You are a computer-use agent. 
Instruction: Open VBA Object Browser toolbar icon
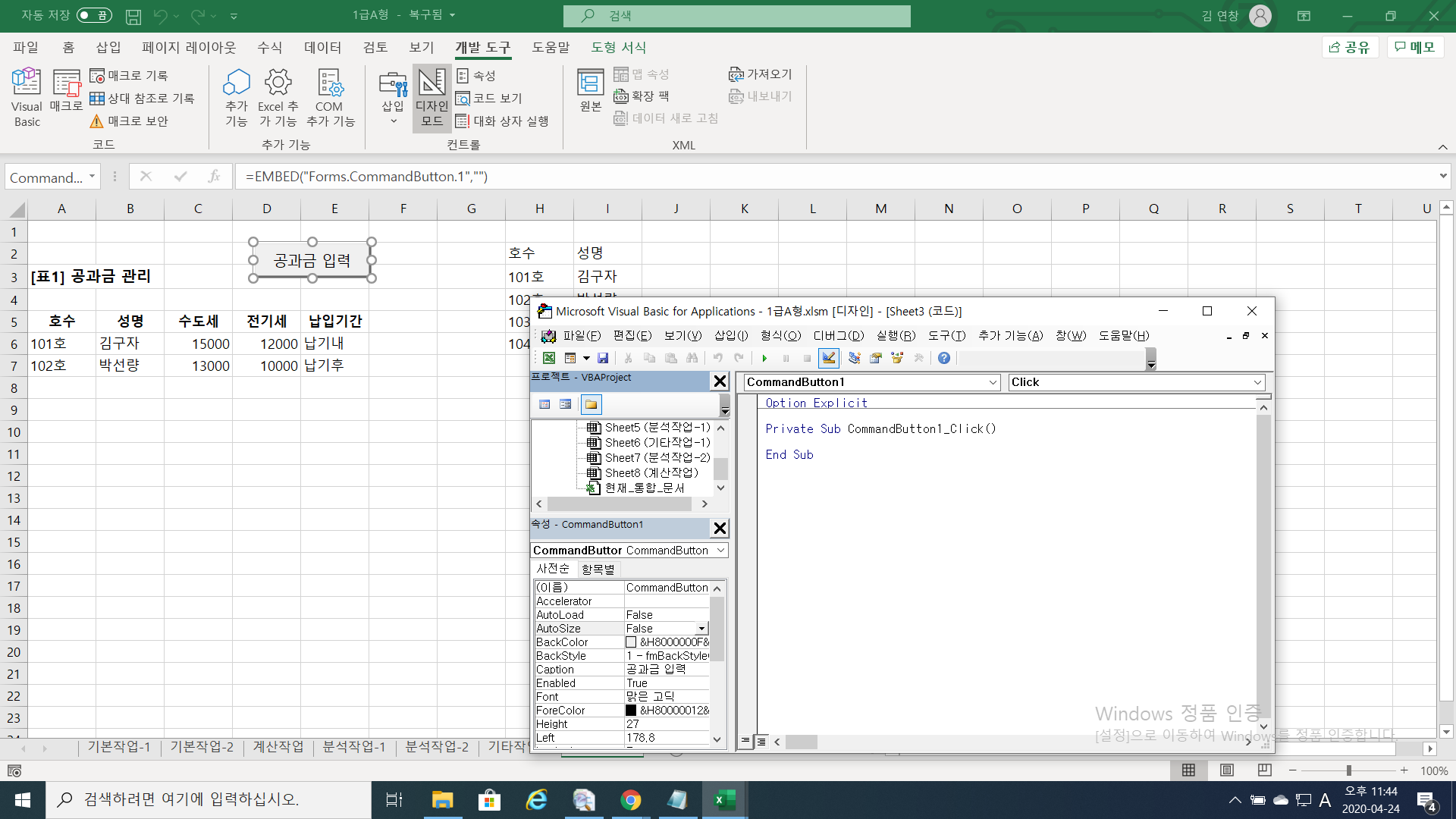[x=897, y=358]
